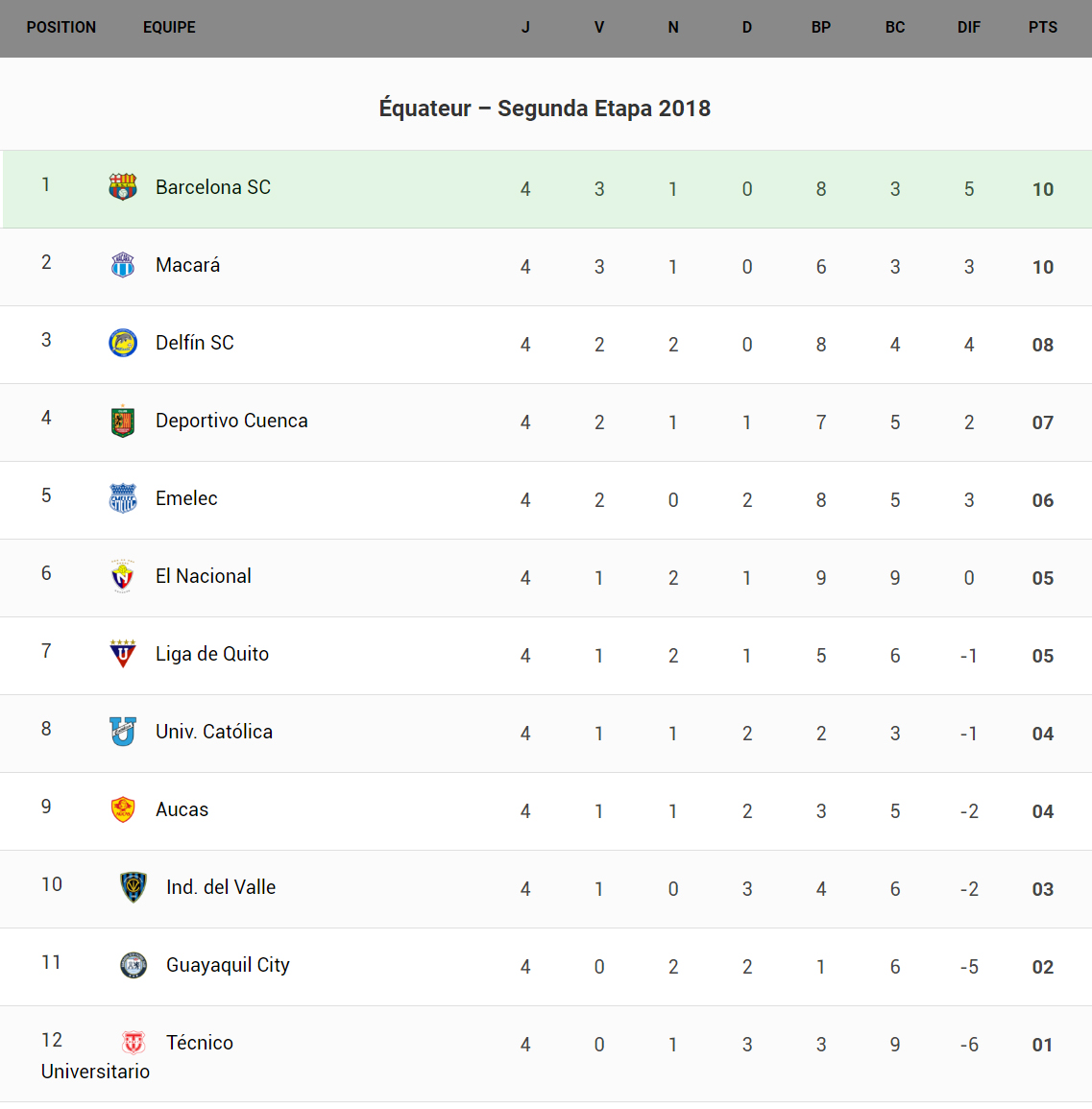Click the Barcelona SC club crest
Viewport: 1092px width, 1109px height.
pyautogui.click(x=123, y=187)
